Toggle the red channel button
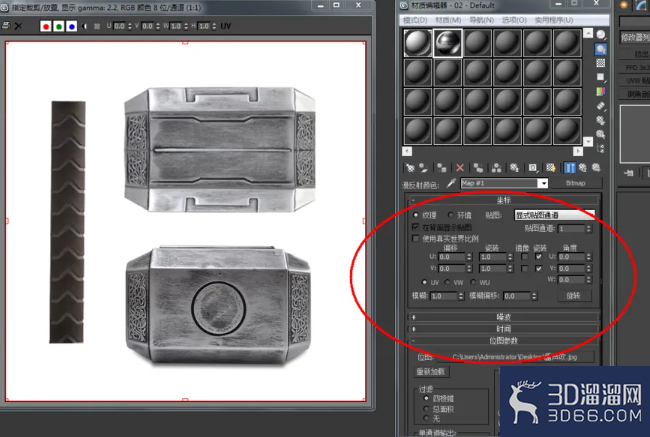This screenshot has height=437, width=650. click(46, 26)
